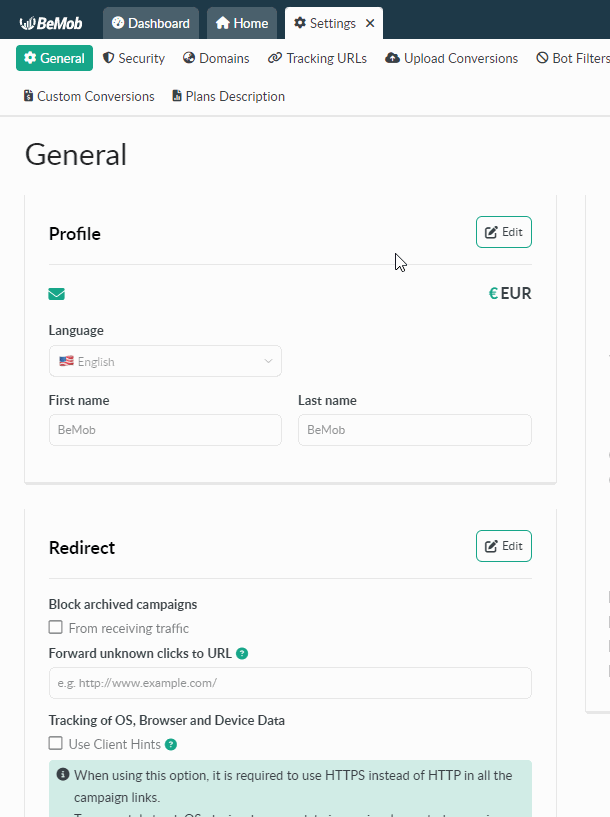Image resolution: width=610 pixels, height=817 pixels.
Task: Click the Forward unknown clicks URL field
Action: pyautogui.click(x=290, y=683)
